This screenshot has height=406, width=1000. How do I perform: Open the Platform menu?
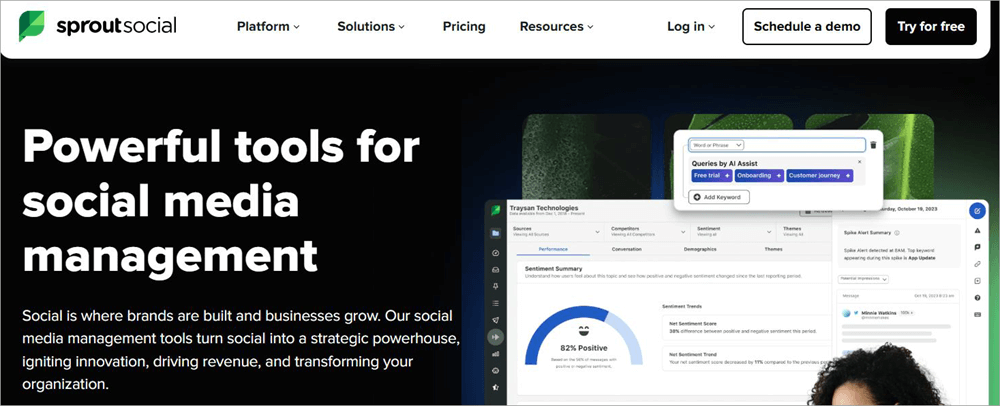[268, 27]
